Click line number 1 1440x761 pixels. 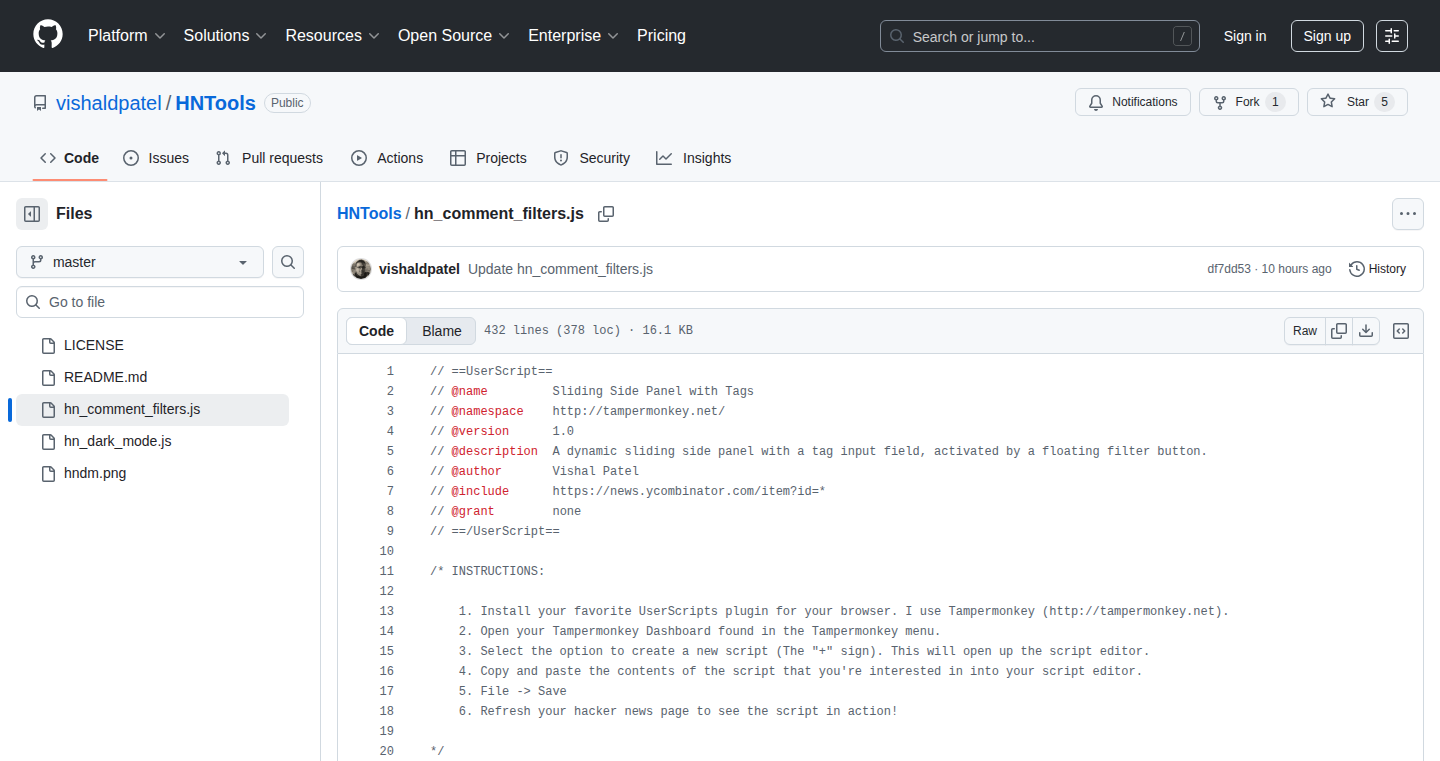[x=390, y=371]
